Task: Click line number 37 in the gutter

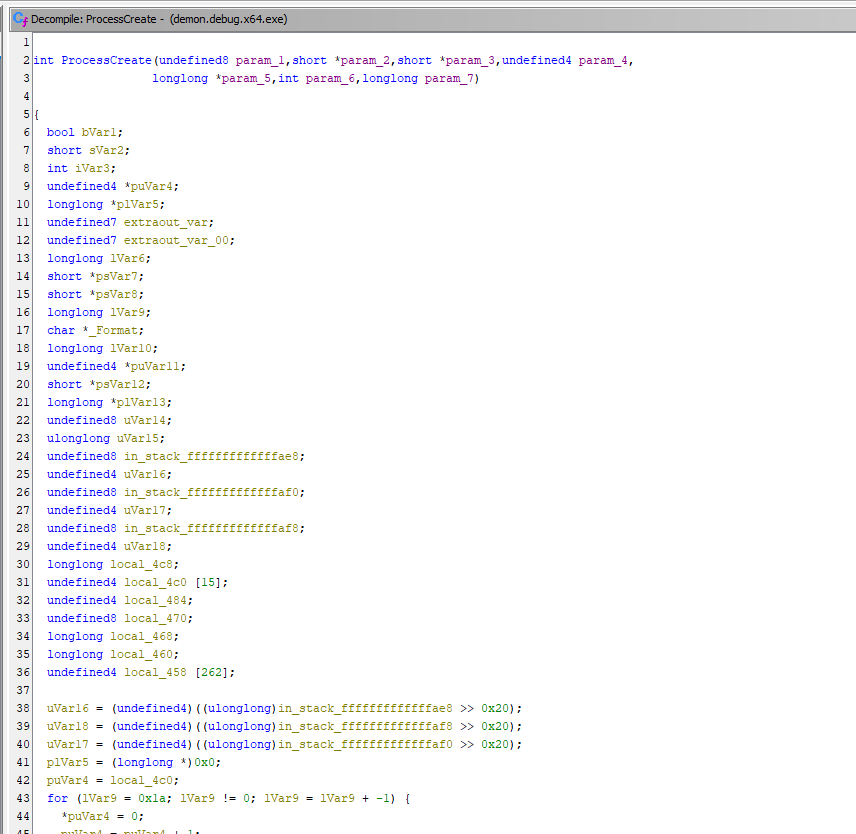Action: click(24, 690)
